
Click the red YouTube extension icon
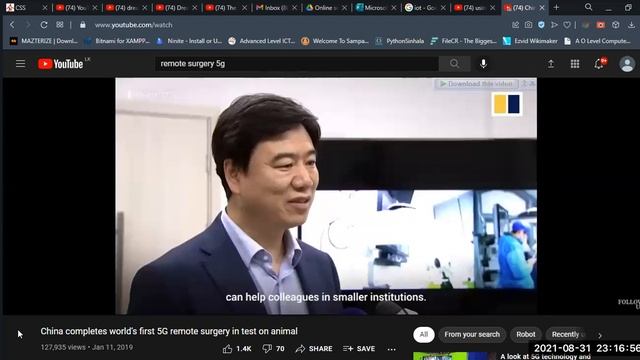tap(600, 25)
